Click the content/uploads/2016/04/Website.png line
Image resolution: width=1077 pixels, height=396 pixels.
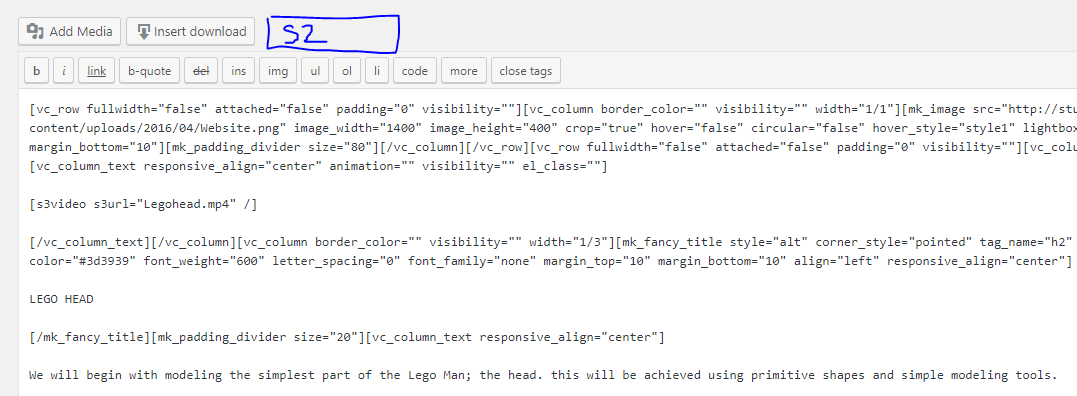click(x=553, y=128)
